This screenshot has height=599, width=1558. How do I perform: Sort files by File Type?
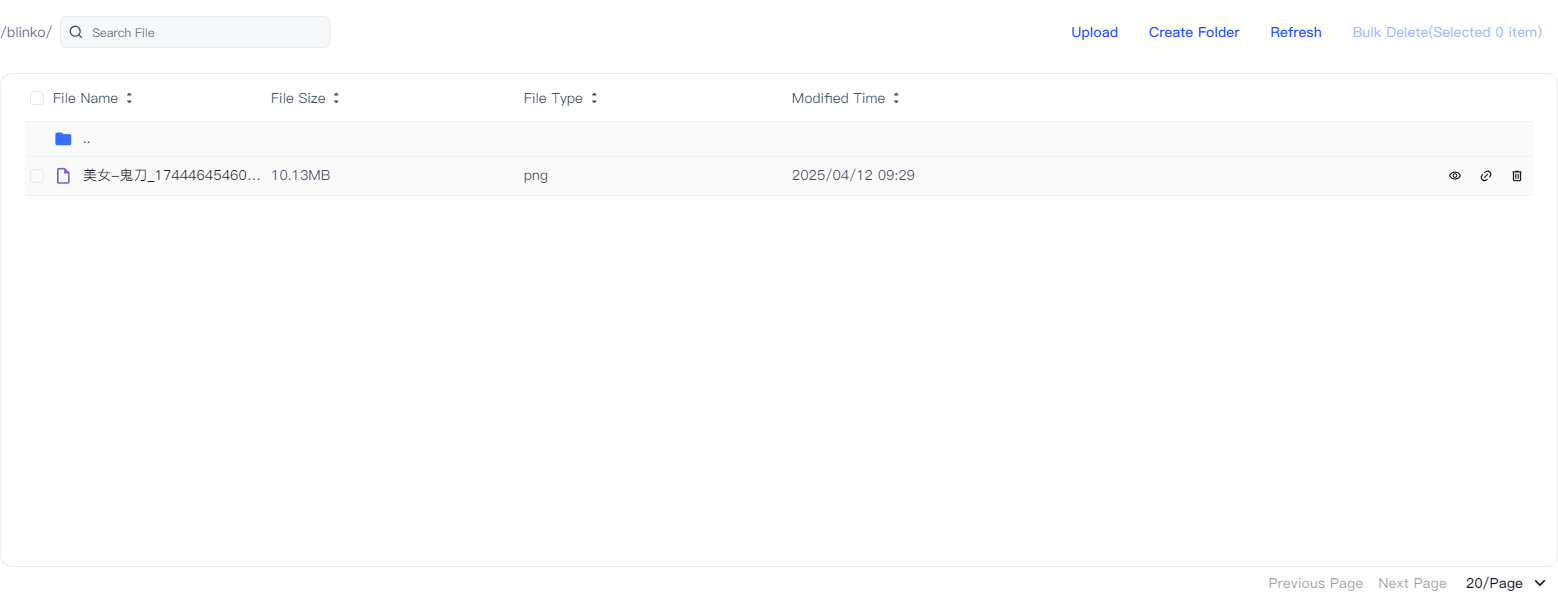[594, 98]
